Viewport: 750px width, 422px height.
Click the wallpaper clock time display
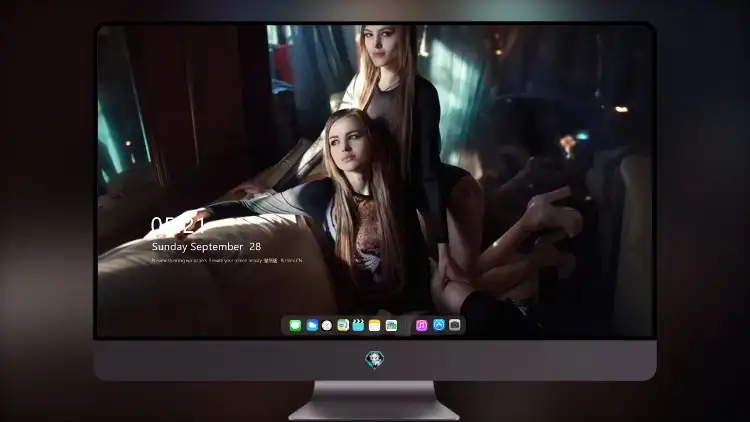click(178, 225)
